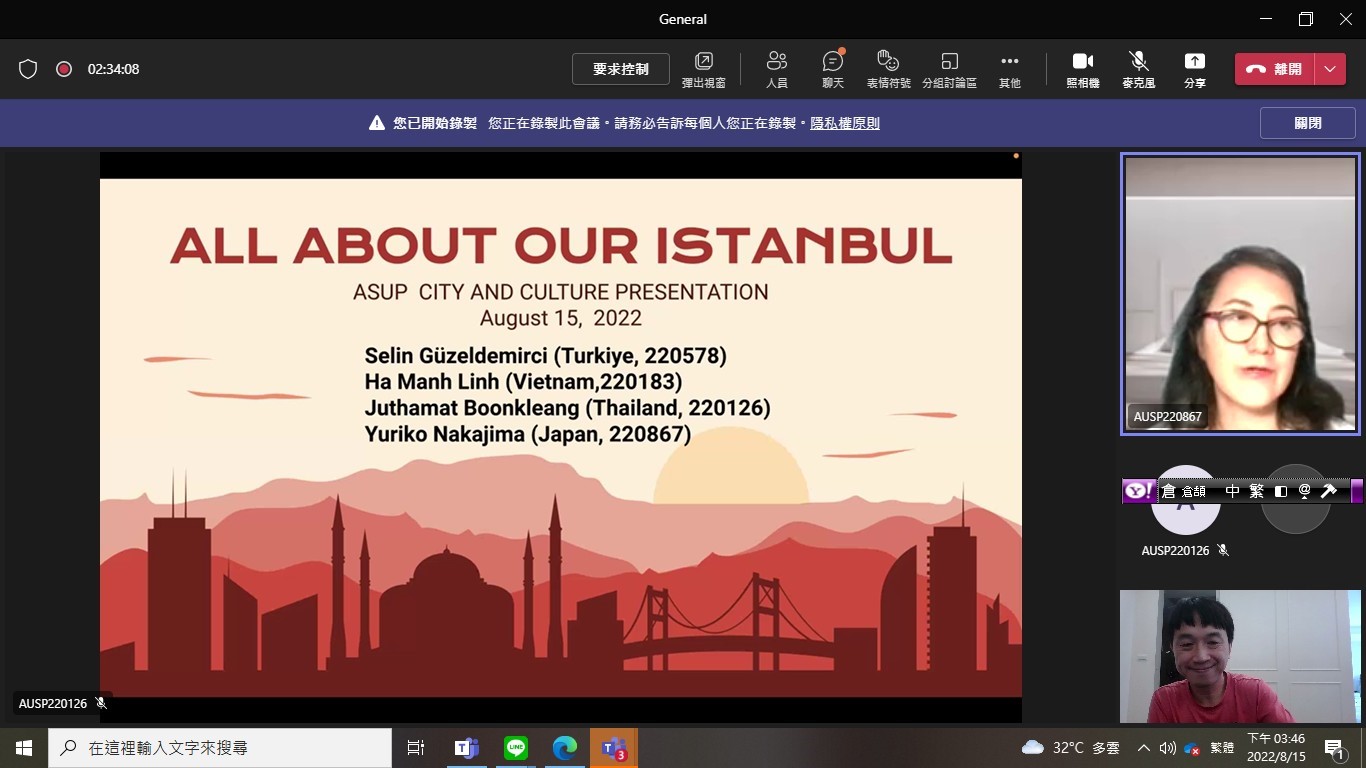1366x768 pixels.
Task: Click the 繁體 input language indicator in the tray
Action: click(1222, 747)
